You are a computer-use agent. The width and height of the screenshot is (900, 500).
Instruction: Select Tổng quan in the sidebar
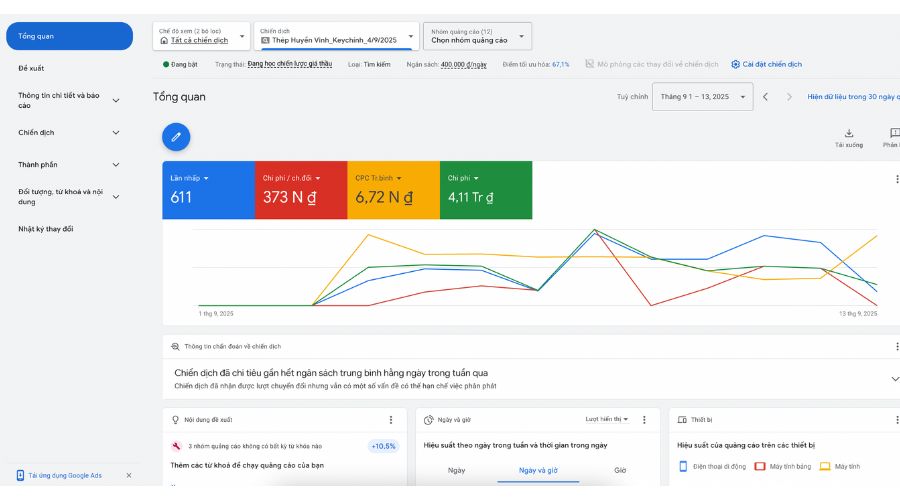tap(69, 36)
